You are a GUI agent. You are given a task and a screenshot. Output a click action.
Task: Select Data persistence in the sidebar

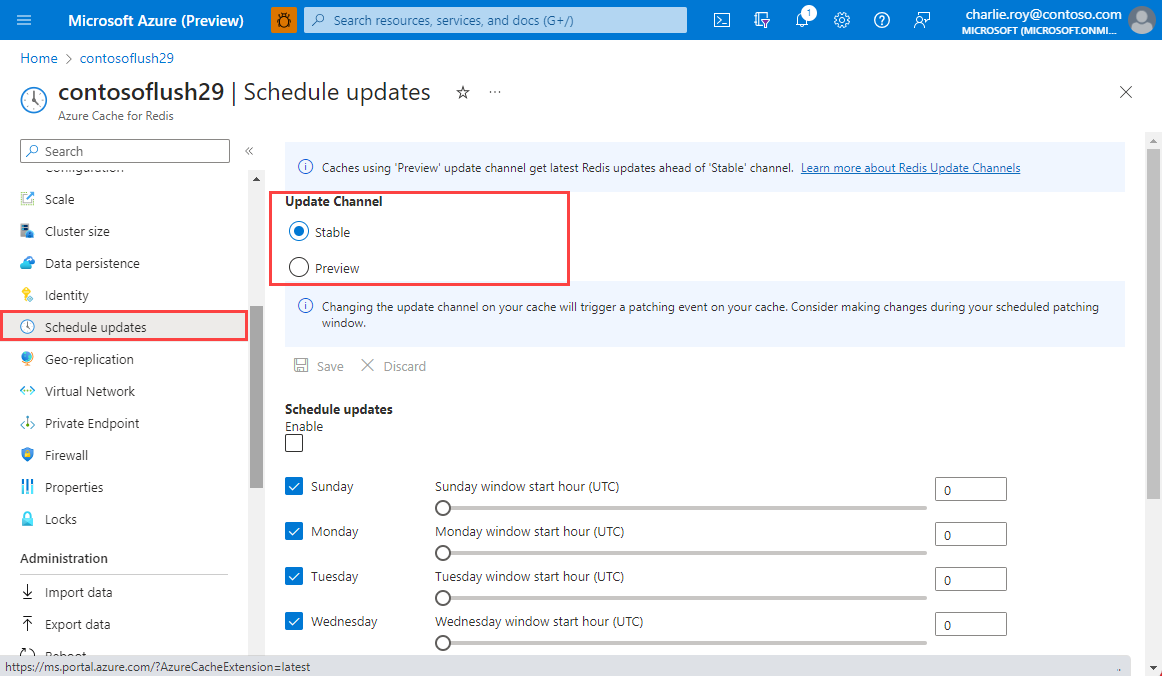point(91,262)
